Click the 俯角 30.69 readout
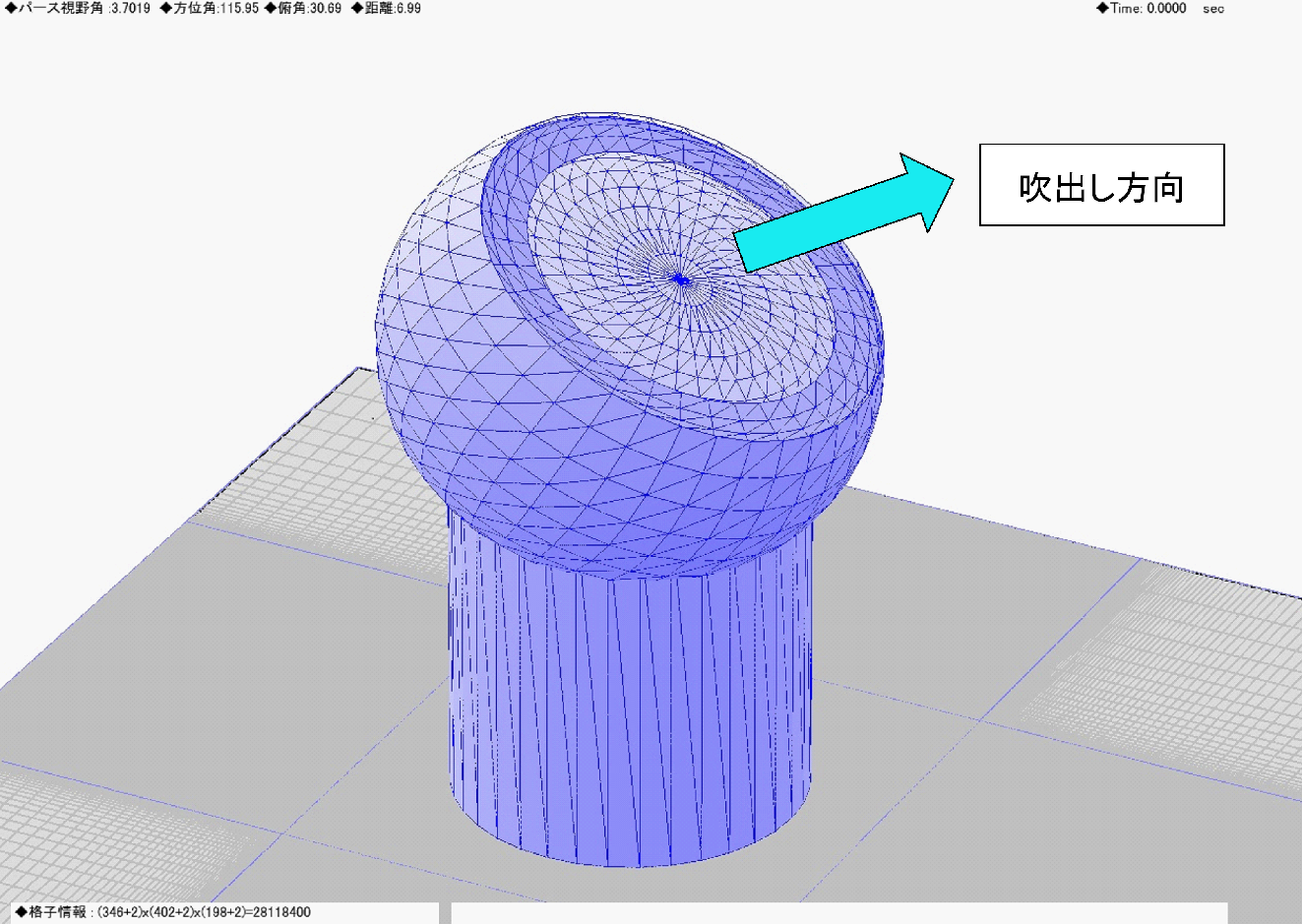This screenshot has width=1302, height=924. click(303, 8)
